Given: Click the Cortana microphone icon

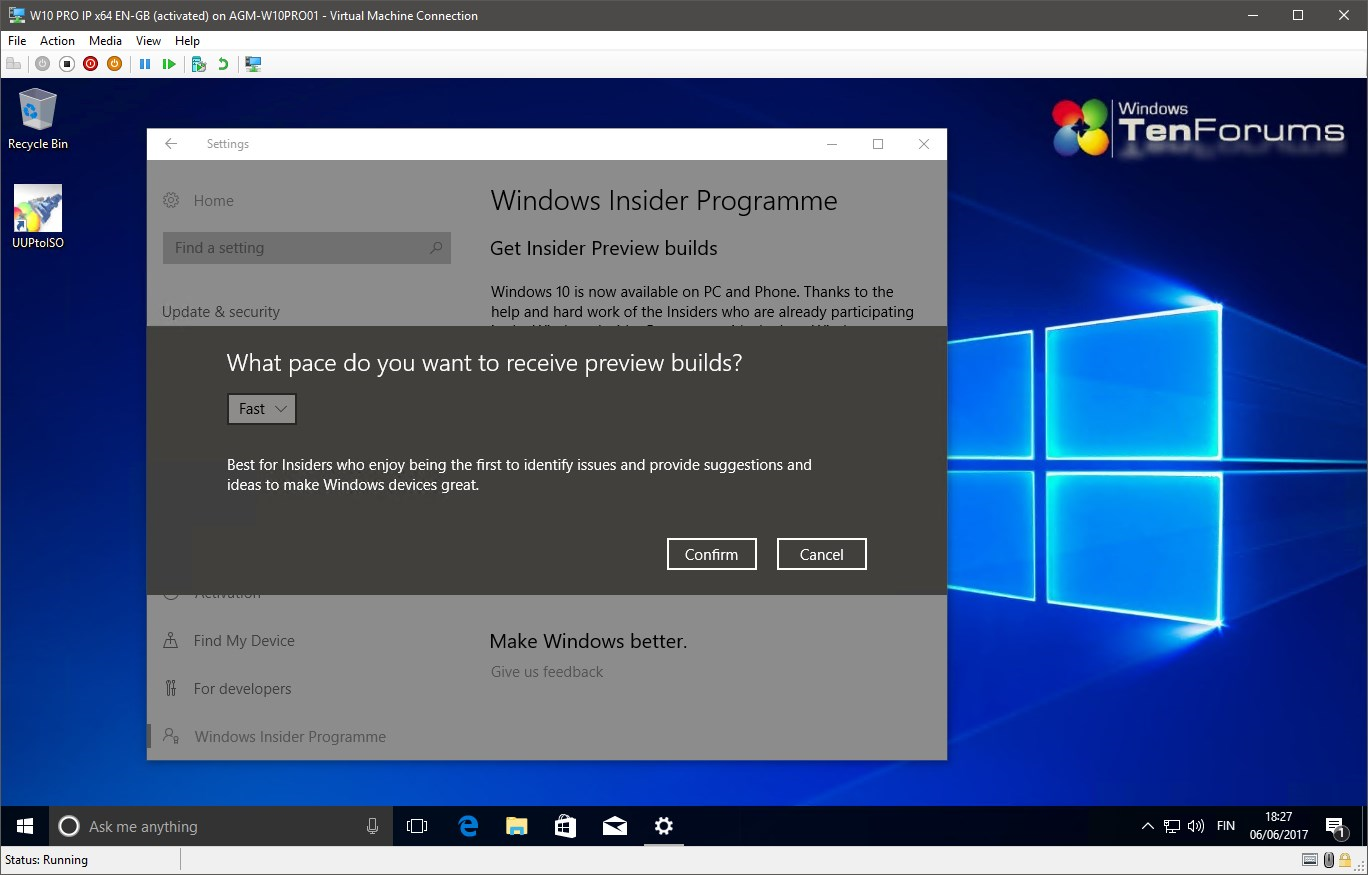Looking at the screenshot, I should pos(372,826).
